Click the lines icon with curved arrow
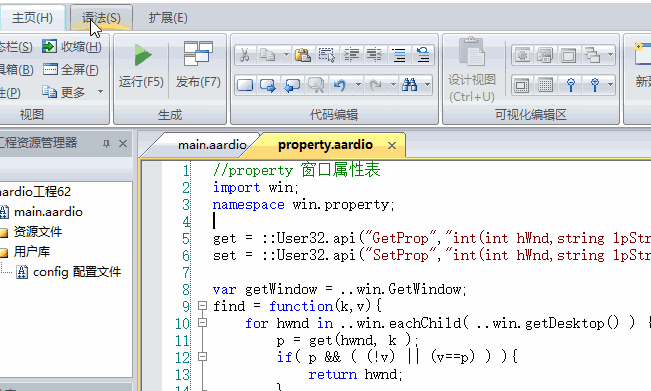Image resolution: width=651 pixels, height=391 pixels. (423, 55)
